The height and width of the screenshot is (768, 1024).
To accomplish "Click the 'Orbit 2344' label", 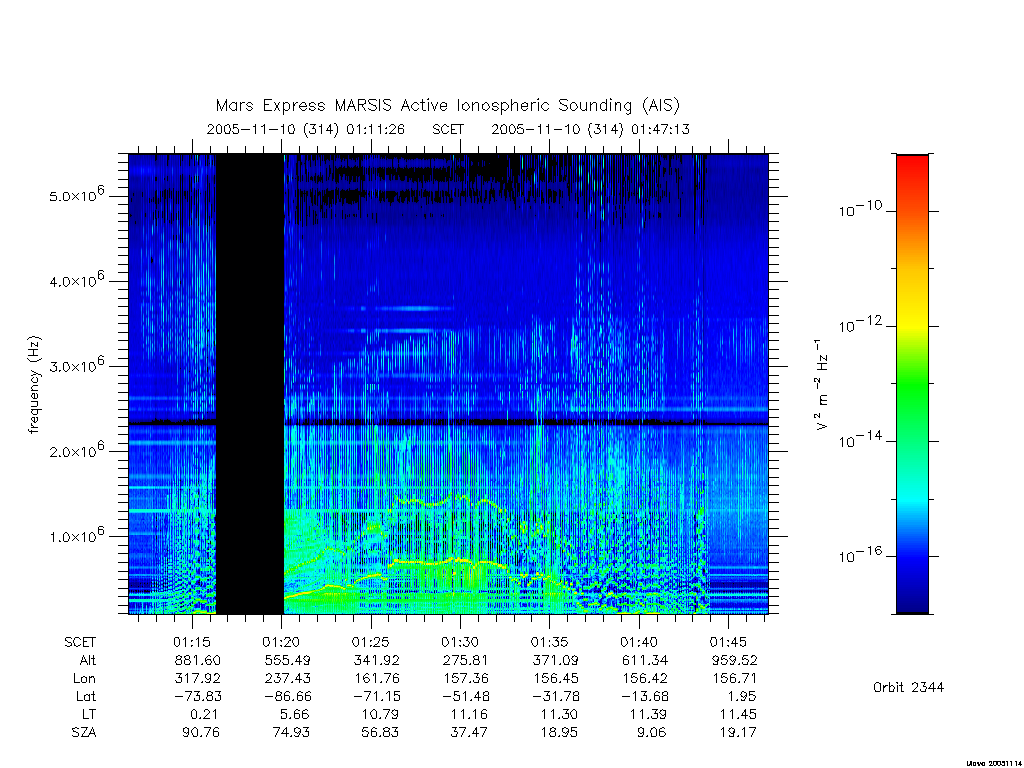I will tap(908, 687).
